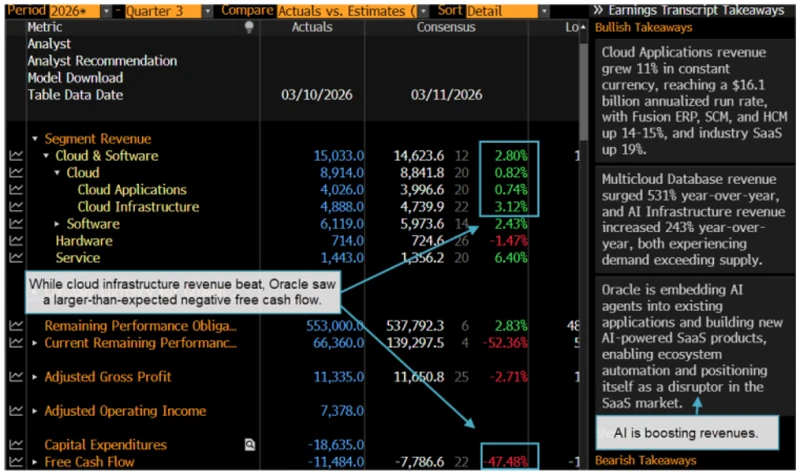Click the lightbulb icon beside Metric header
Viewport: 800px width, 472px height.
(x=249, y=27)
